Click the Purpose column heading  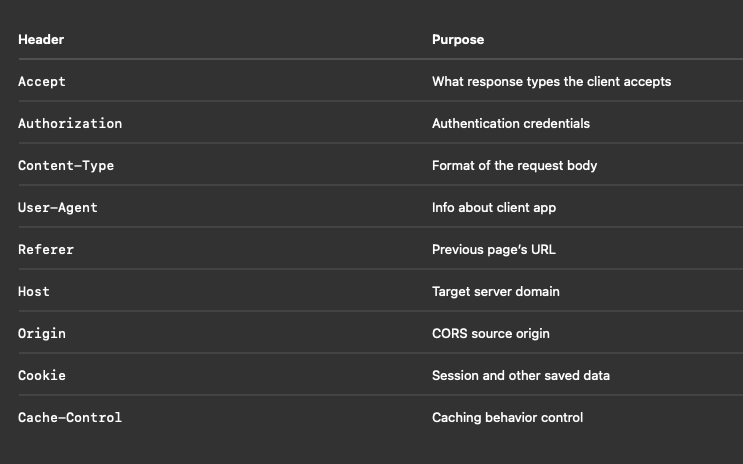(x=457, y=40)
